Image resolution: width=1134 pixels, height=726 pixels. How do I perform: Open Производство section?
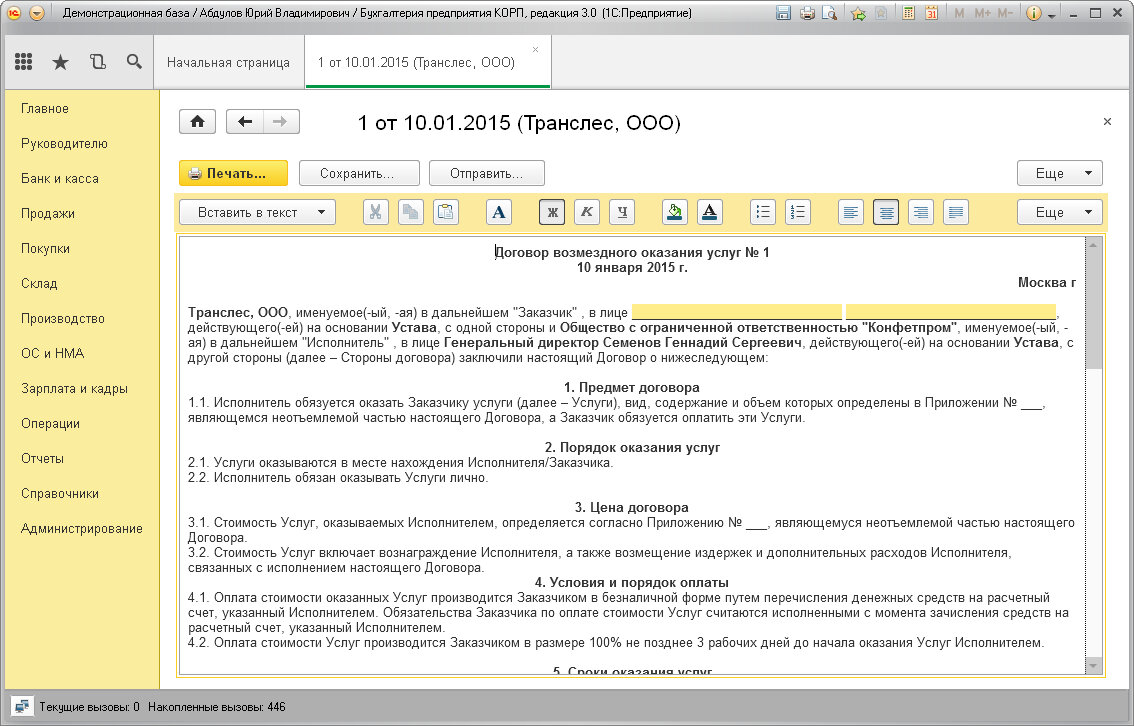63,318
